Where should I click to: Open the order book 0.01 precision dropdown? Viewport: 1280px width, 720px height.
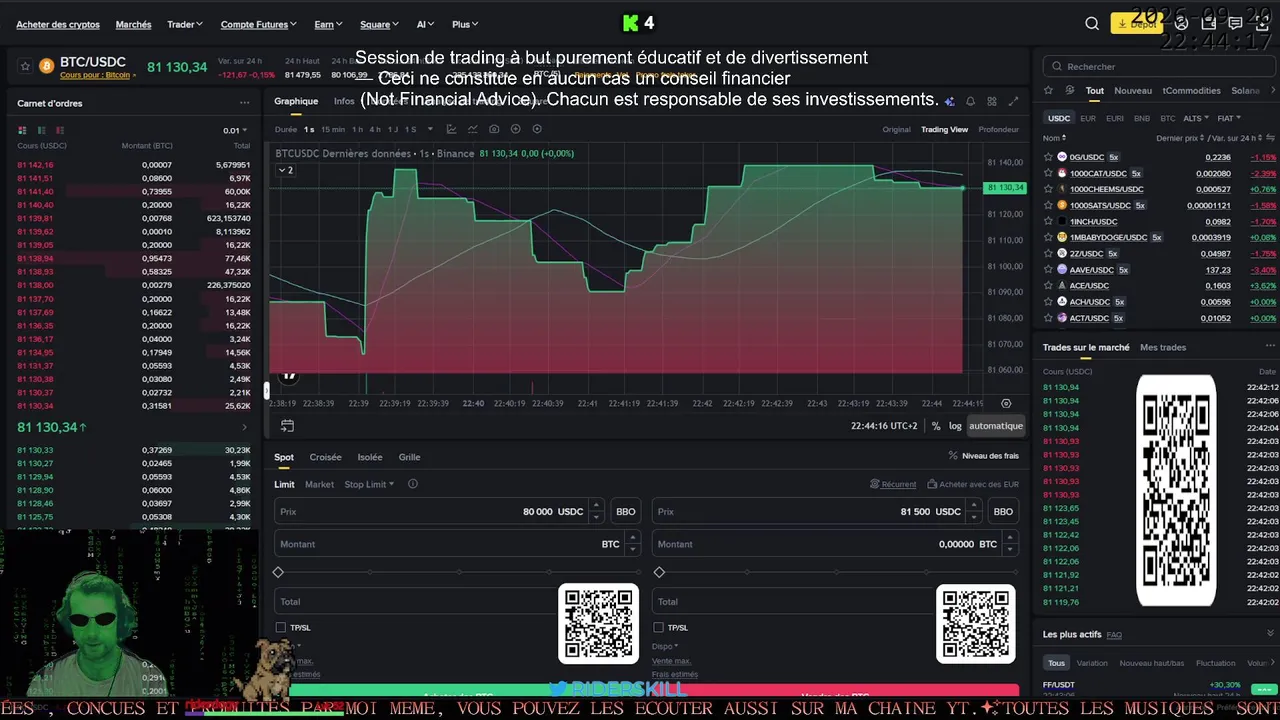pos(234,130)
